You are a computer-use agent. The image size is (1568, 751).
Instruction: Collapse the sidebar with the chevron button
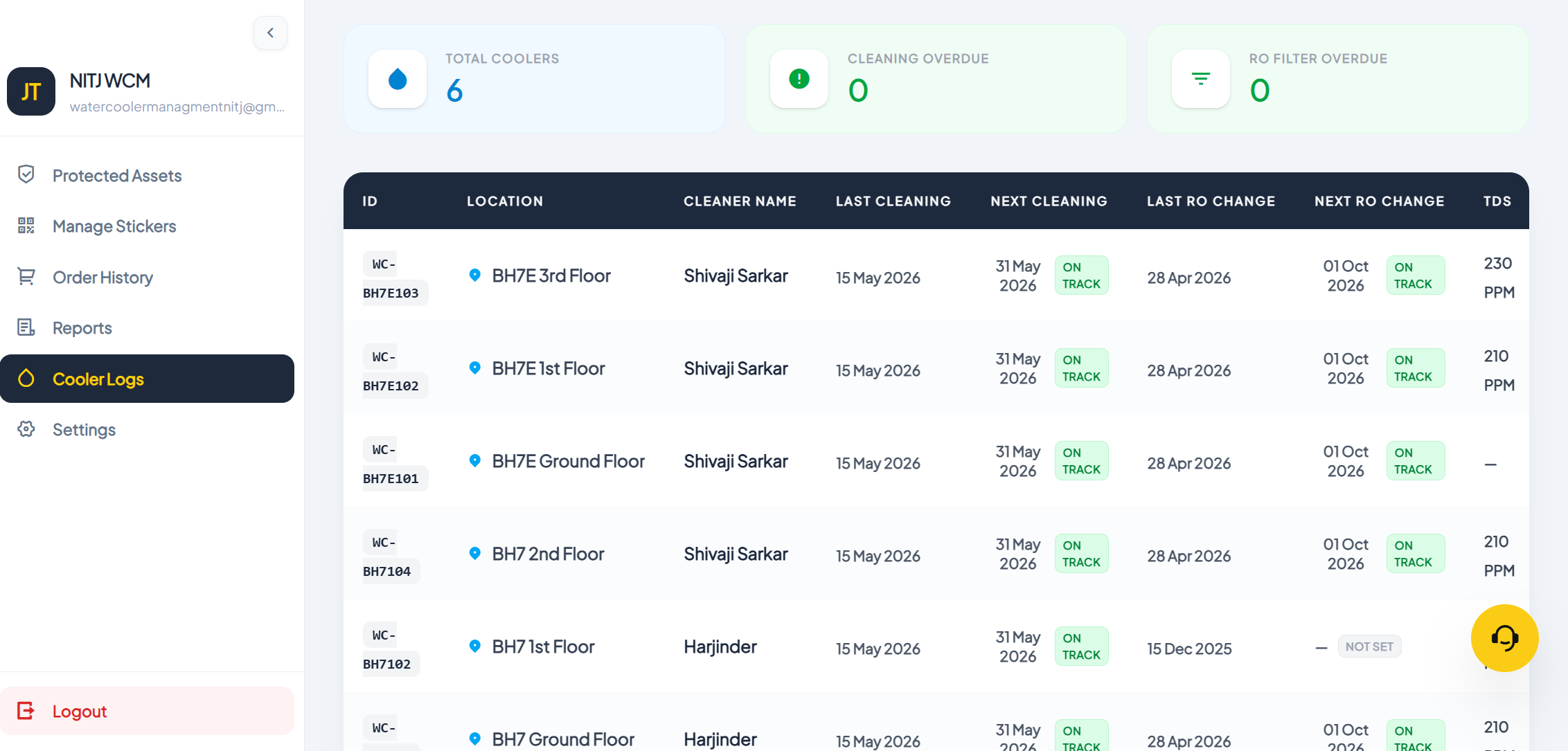(x=270, y=33)
